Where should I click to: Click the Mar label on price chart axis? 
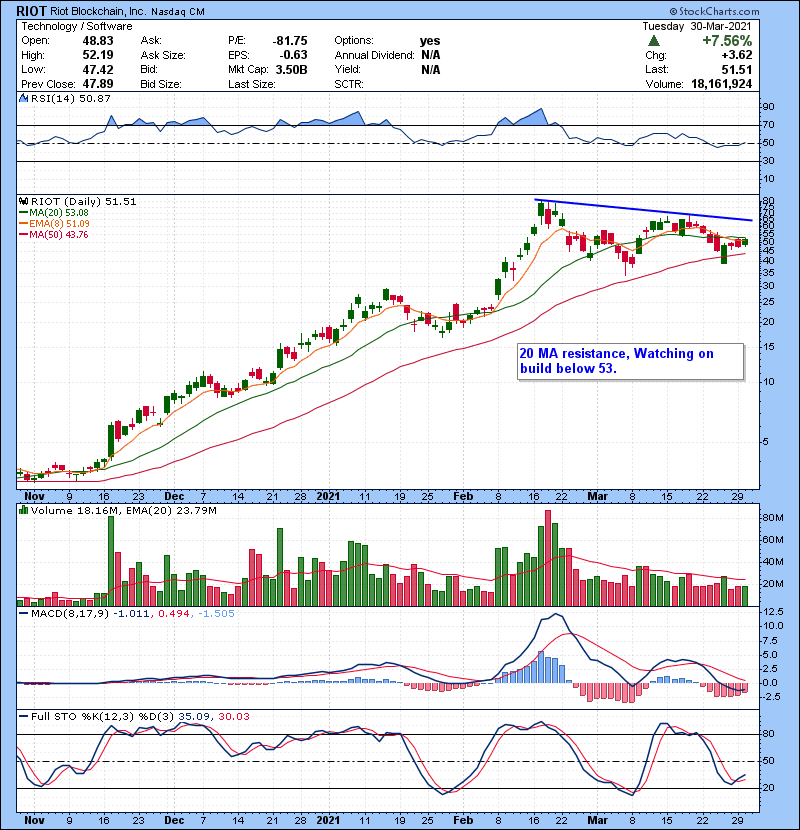(598, 497)
